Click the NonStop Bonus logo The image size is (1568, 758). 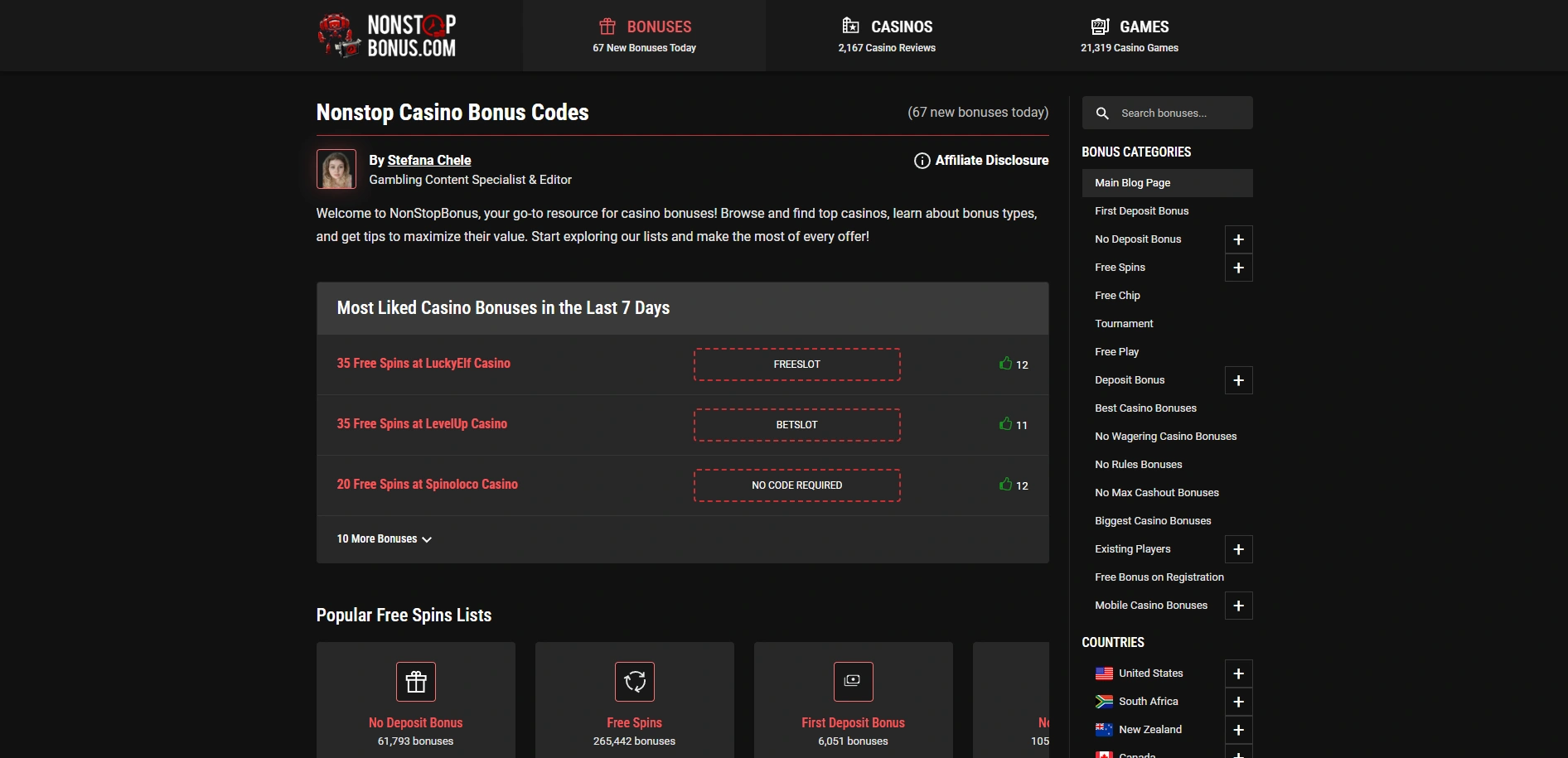(x=387, y=36)
